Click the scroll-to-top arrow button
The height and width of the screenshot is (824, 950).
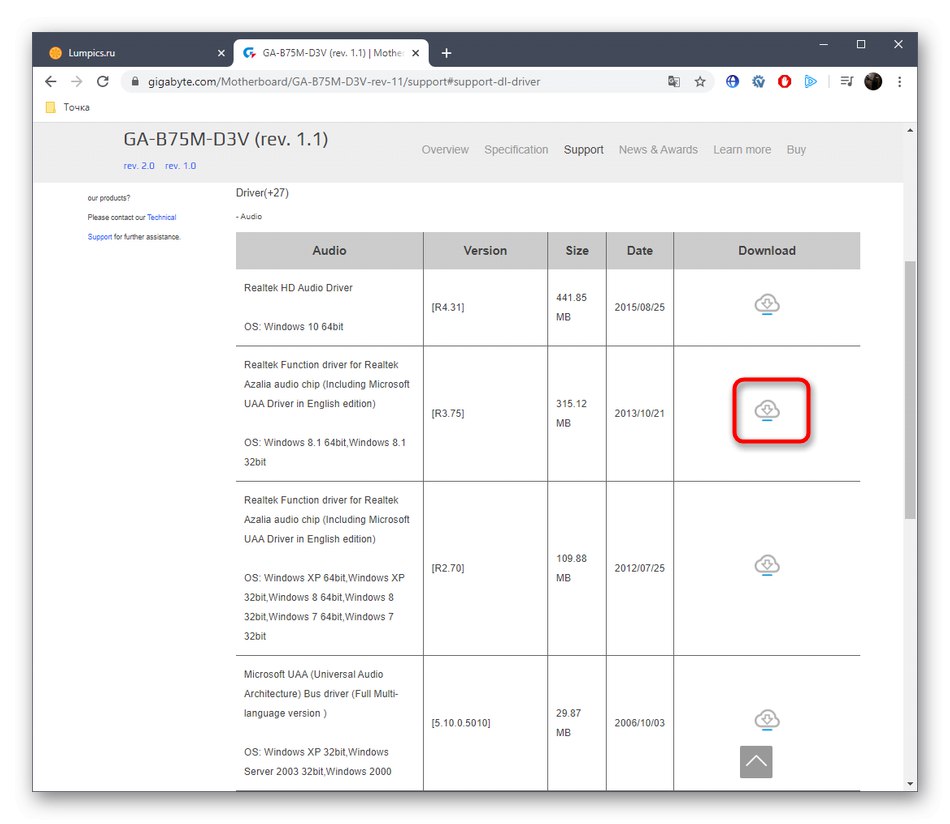[x=756, y=762]
